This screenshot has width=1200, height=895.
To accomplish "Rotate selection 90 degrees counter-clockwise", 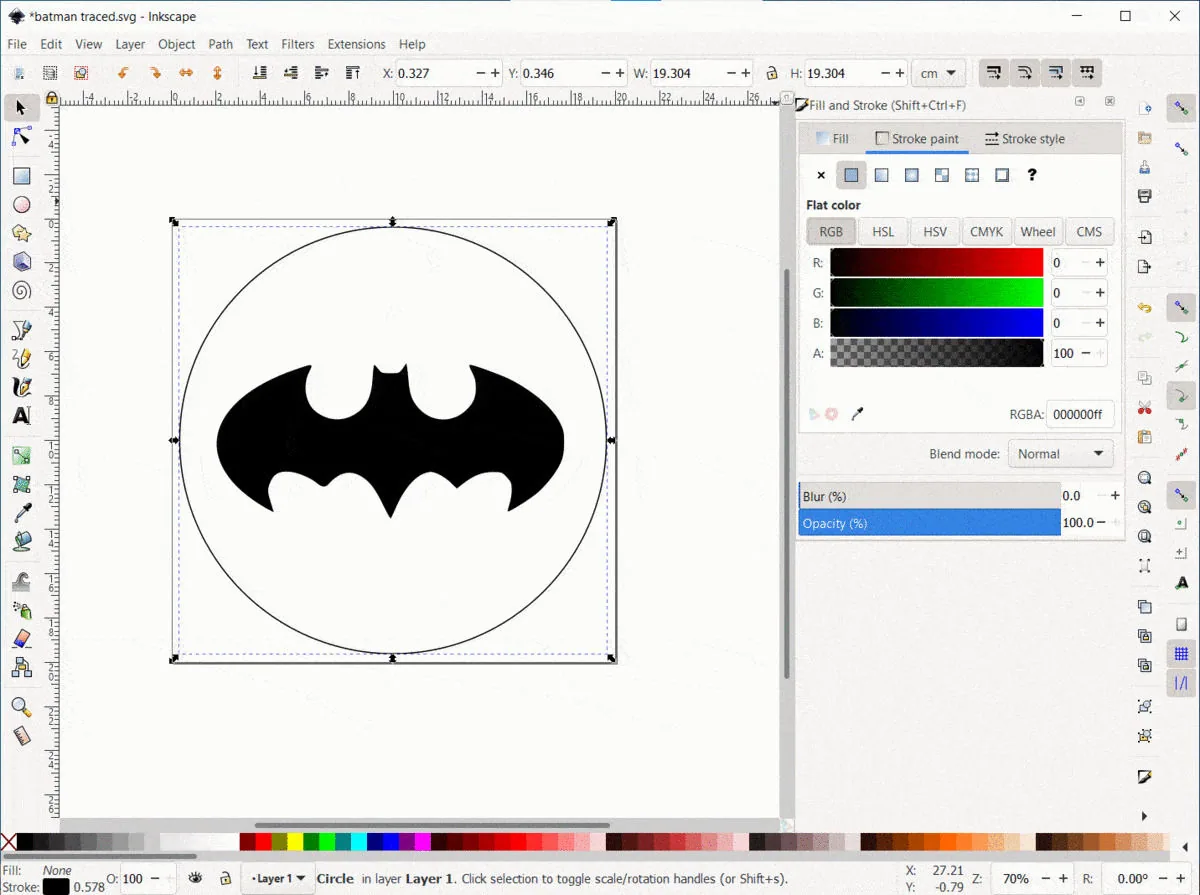I will (124, 73).
